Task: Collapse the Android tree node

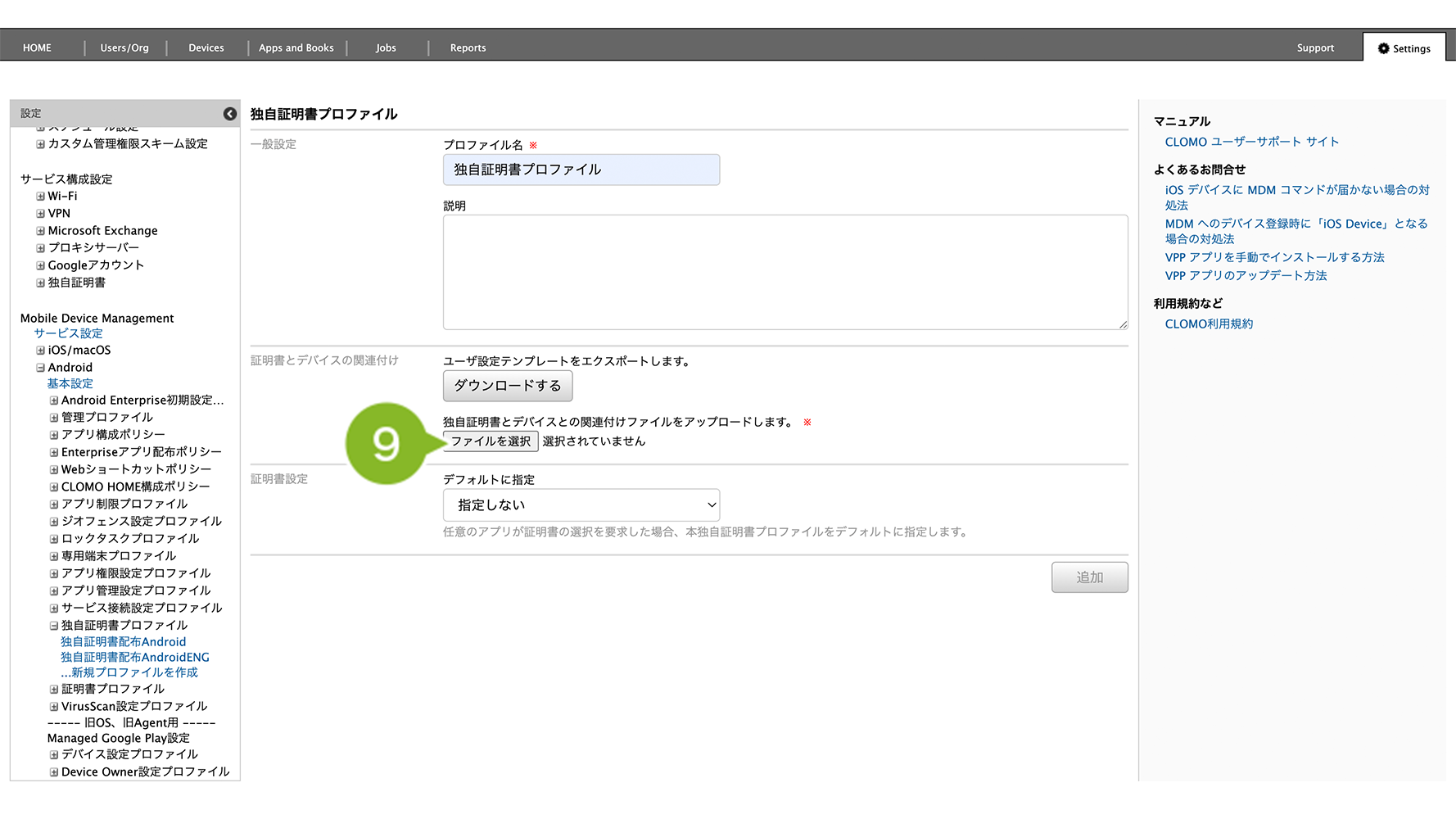Action: 40,368
